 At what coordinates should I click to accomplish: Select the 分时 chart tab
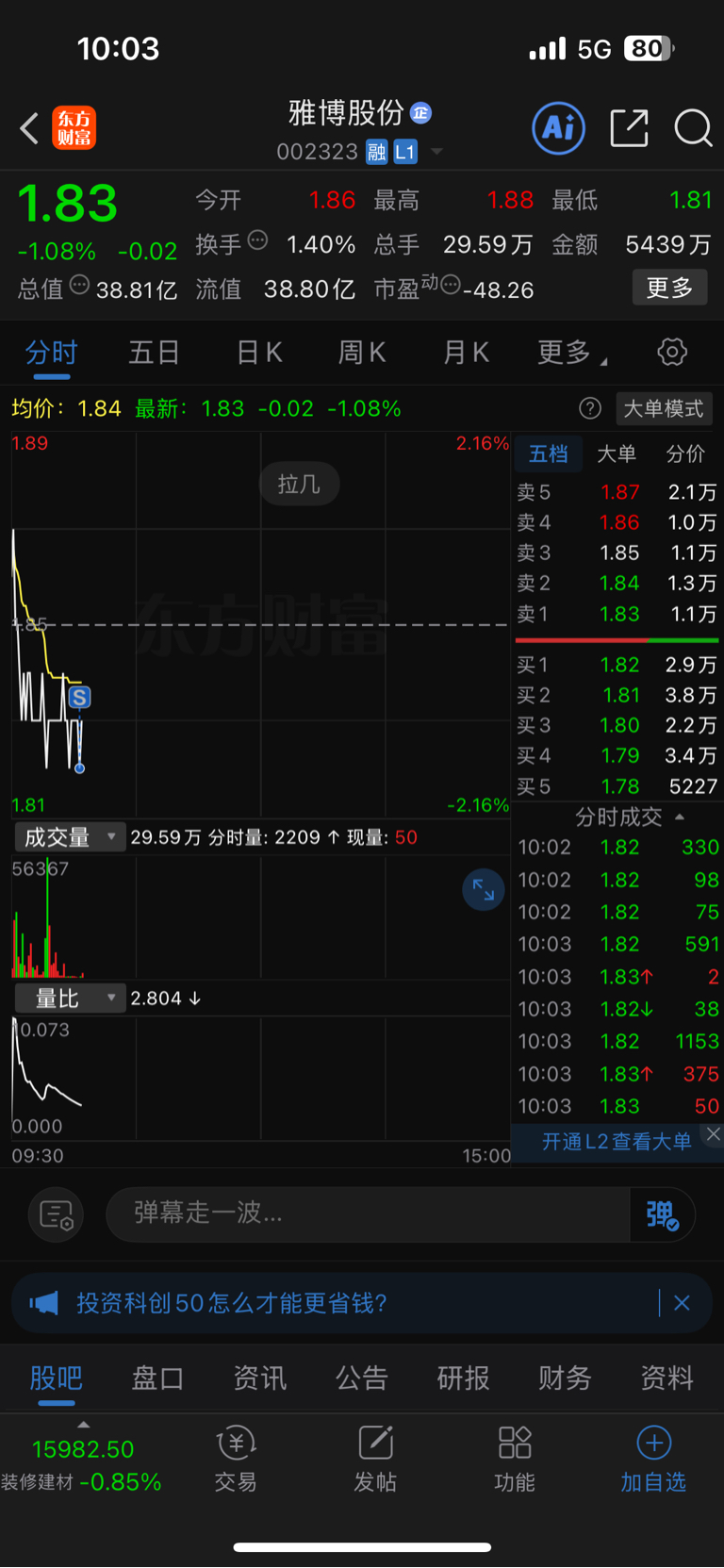[x=51, y=353]
